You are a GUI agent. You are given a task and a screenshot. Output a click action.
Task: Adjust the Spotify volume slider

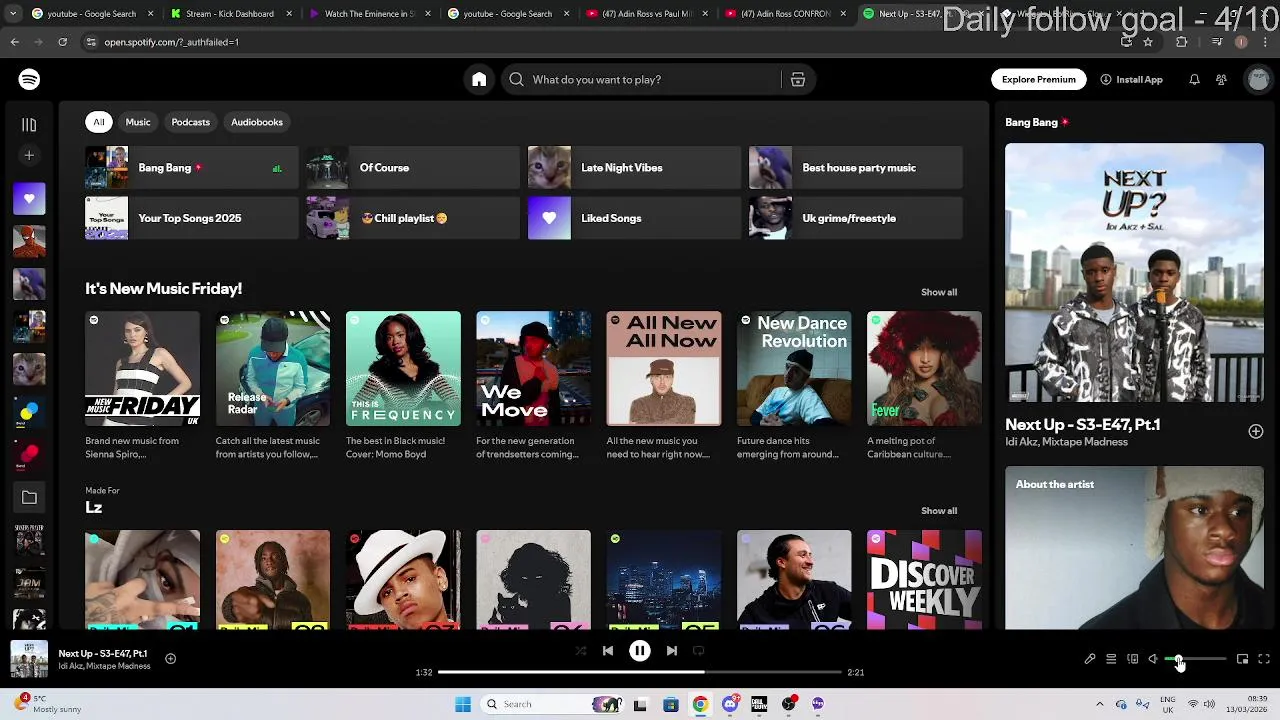pyautogui.click(x=1195, y=659)
